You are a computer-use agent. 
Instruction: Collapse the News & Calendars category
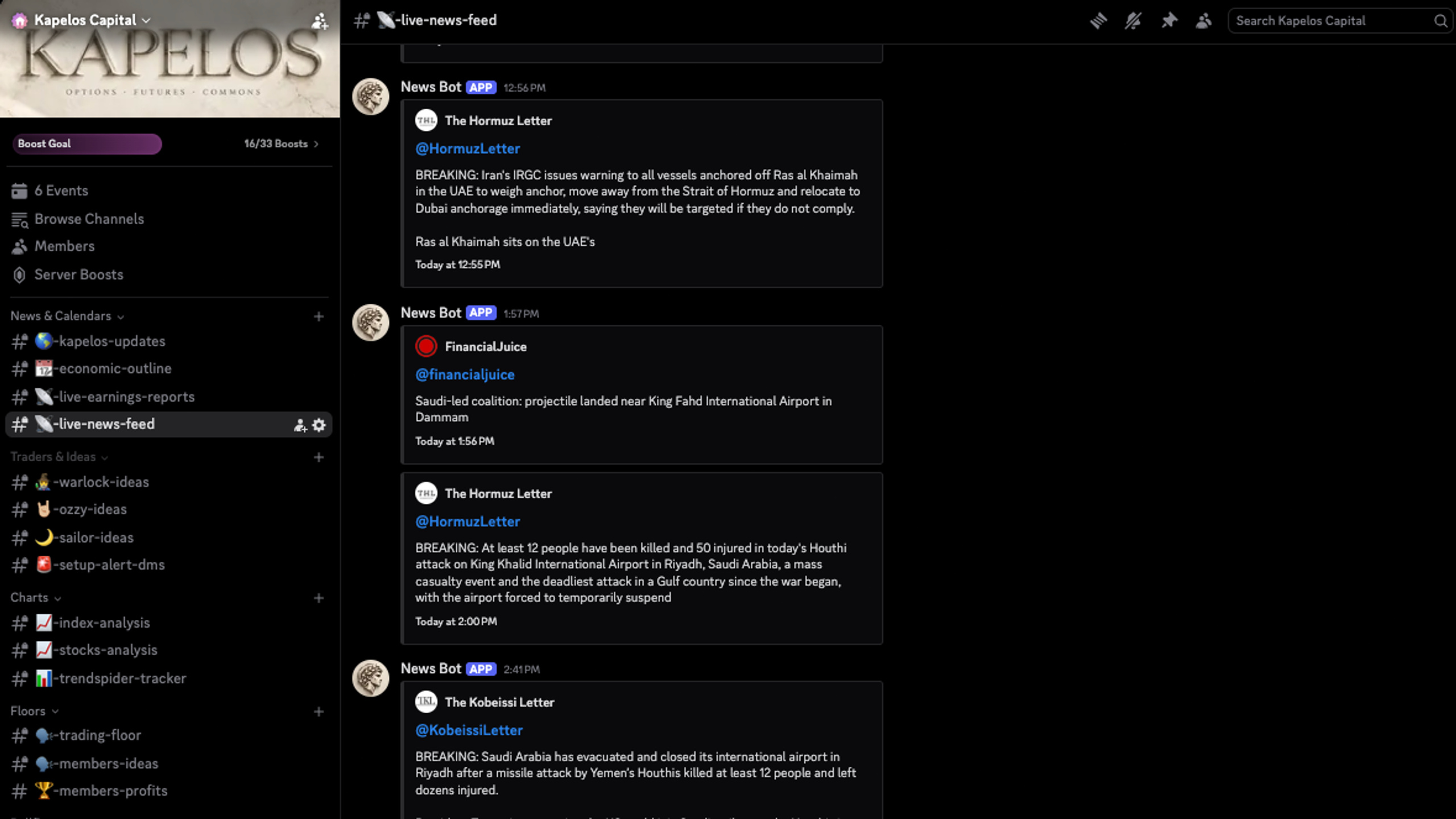click(x=67, y=316)
